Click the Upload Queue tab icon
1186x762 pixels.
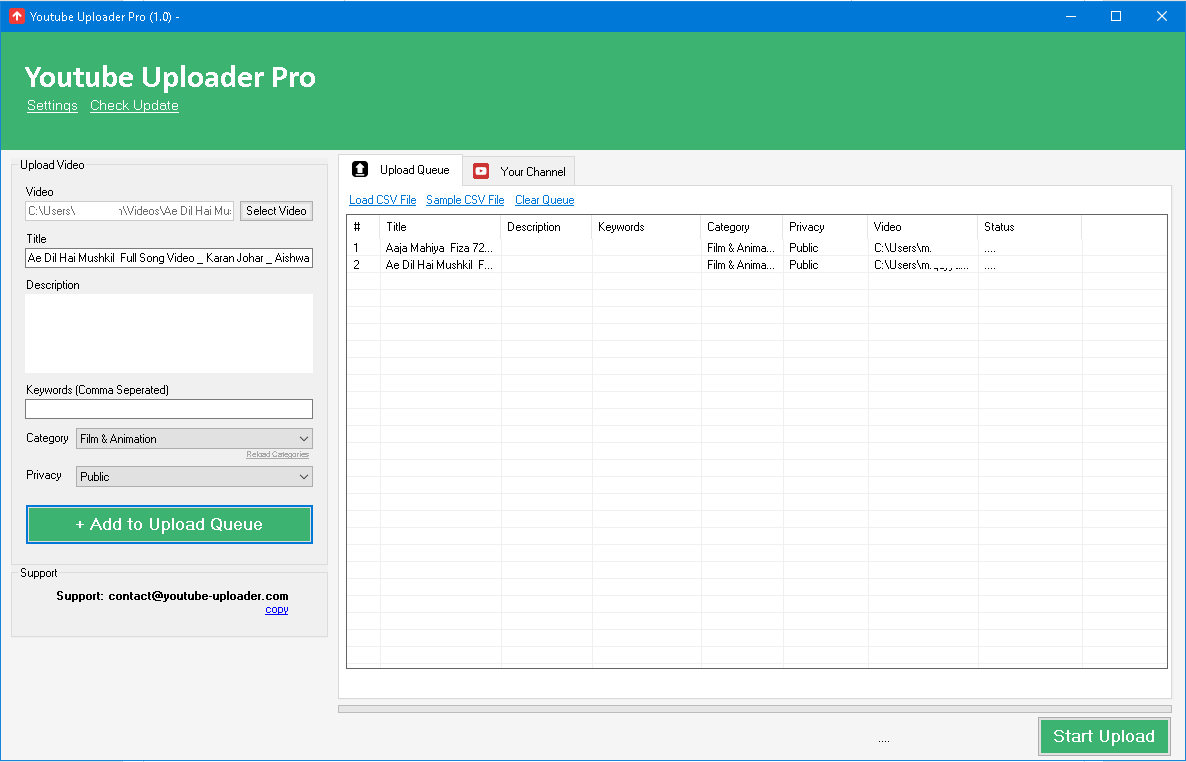point(360,170)
